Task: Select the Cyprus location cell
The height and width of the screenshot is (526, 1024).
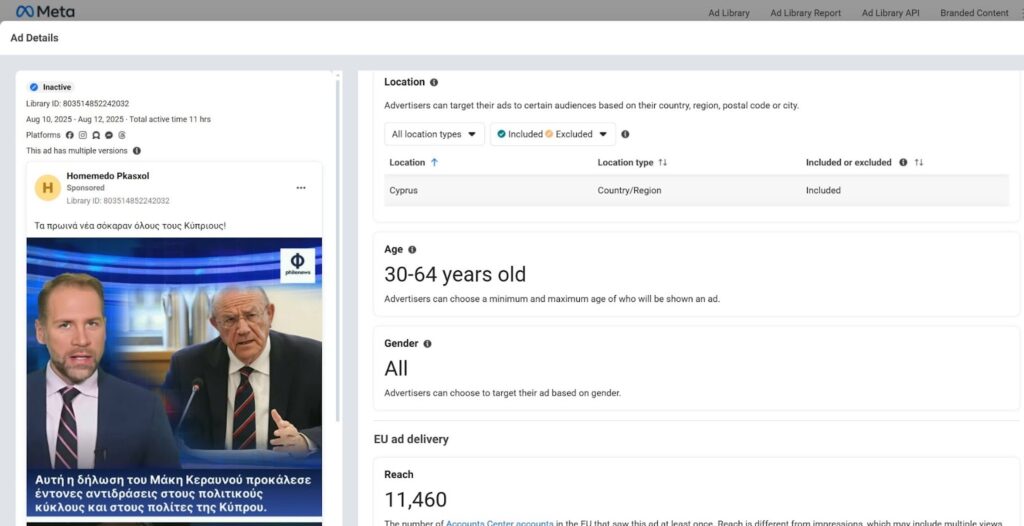Action: (404, 190)
